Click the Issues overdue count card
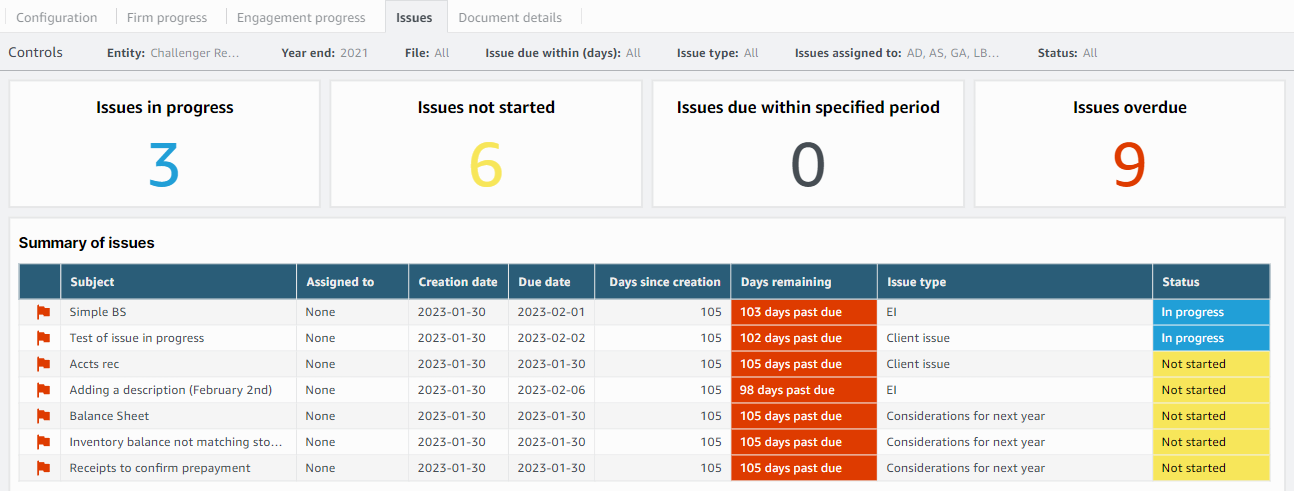The image size is (1294, 491). tap(1129, 144)
